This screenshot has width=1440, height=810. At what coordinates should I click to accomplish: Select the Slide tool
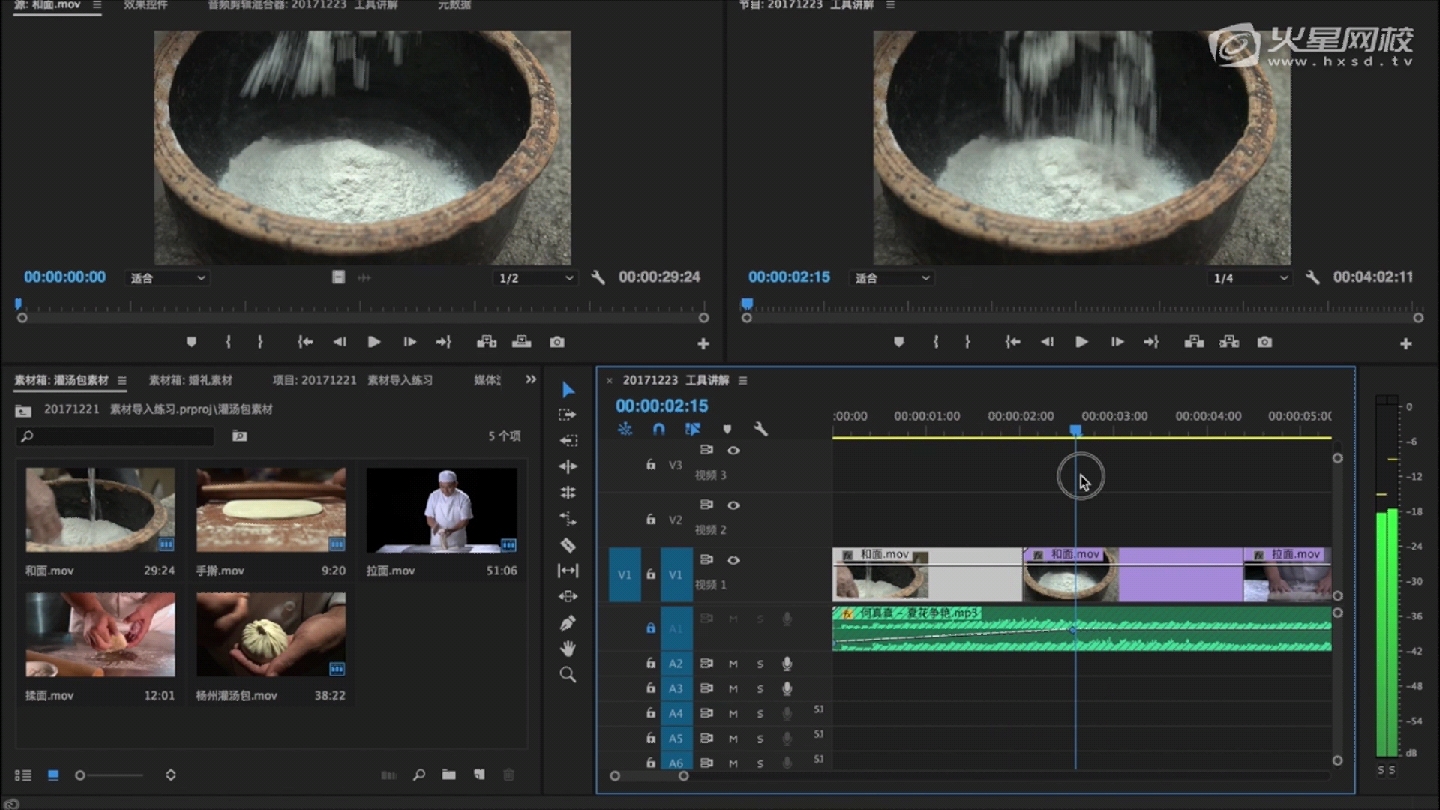click(x=568, y=597)
